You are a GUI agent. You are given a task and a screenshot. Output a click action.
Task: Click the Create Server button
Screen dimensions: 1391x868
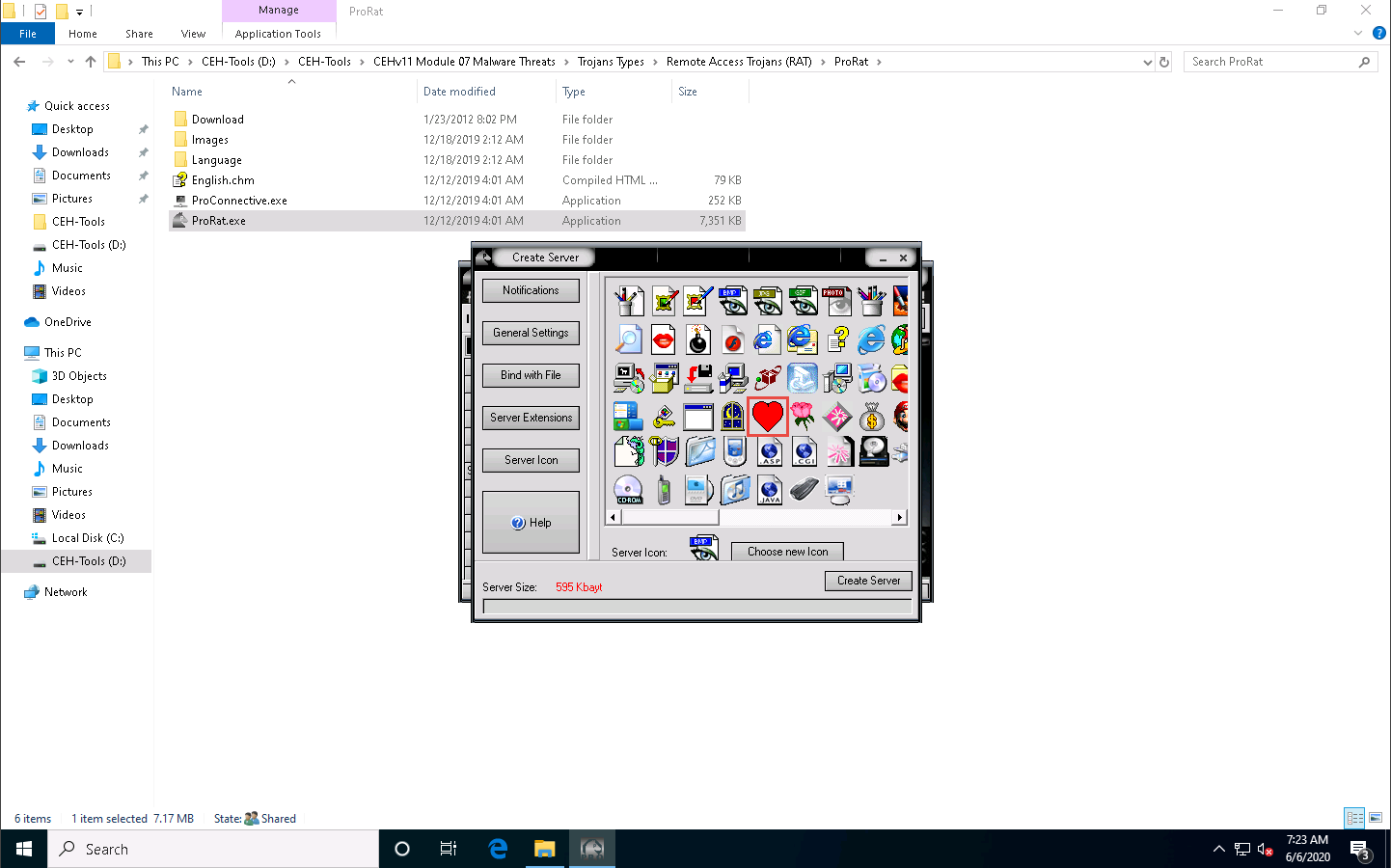(868, 581)
